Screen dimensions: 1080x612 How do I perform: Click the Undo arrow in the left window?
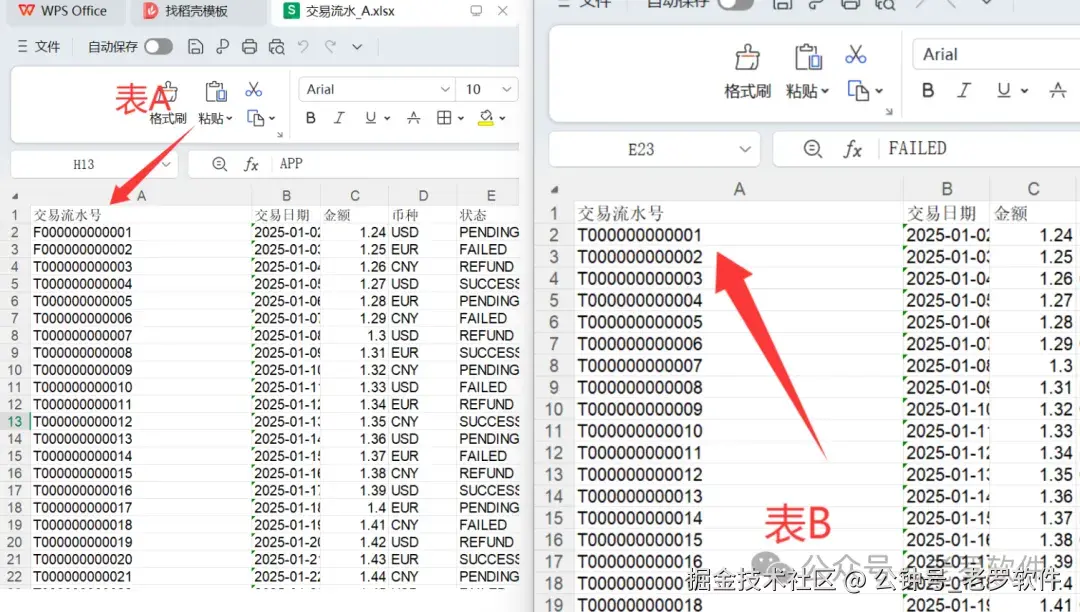click(303, 47)
